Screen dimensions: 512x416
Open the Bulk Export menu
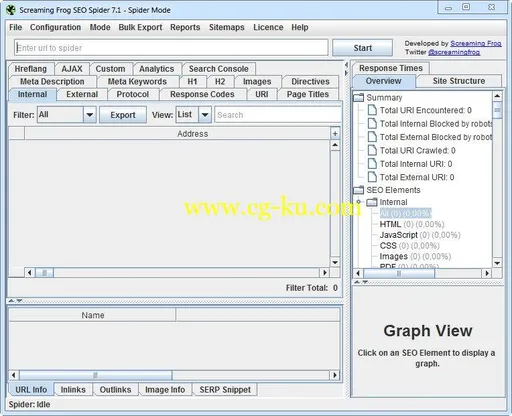(x=140, y=27)
